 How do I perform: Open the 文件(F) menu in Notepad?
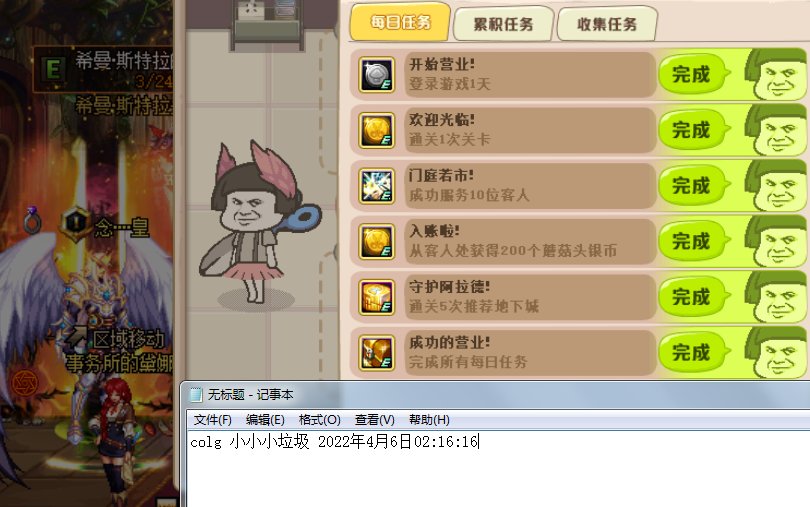[x=212, y=420]
